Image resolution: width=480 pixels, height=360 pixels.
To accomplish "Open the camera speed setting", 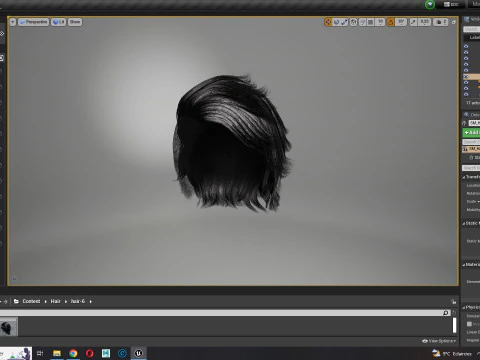I will tap(441, 22).
